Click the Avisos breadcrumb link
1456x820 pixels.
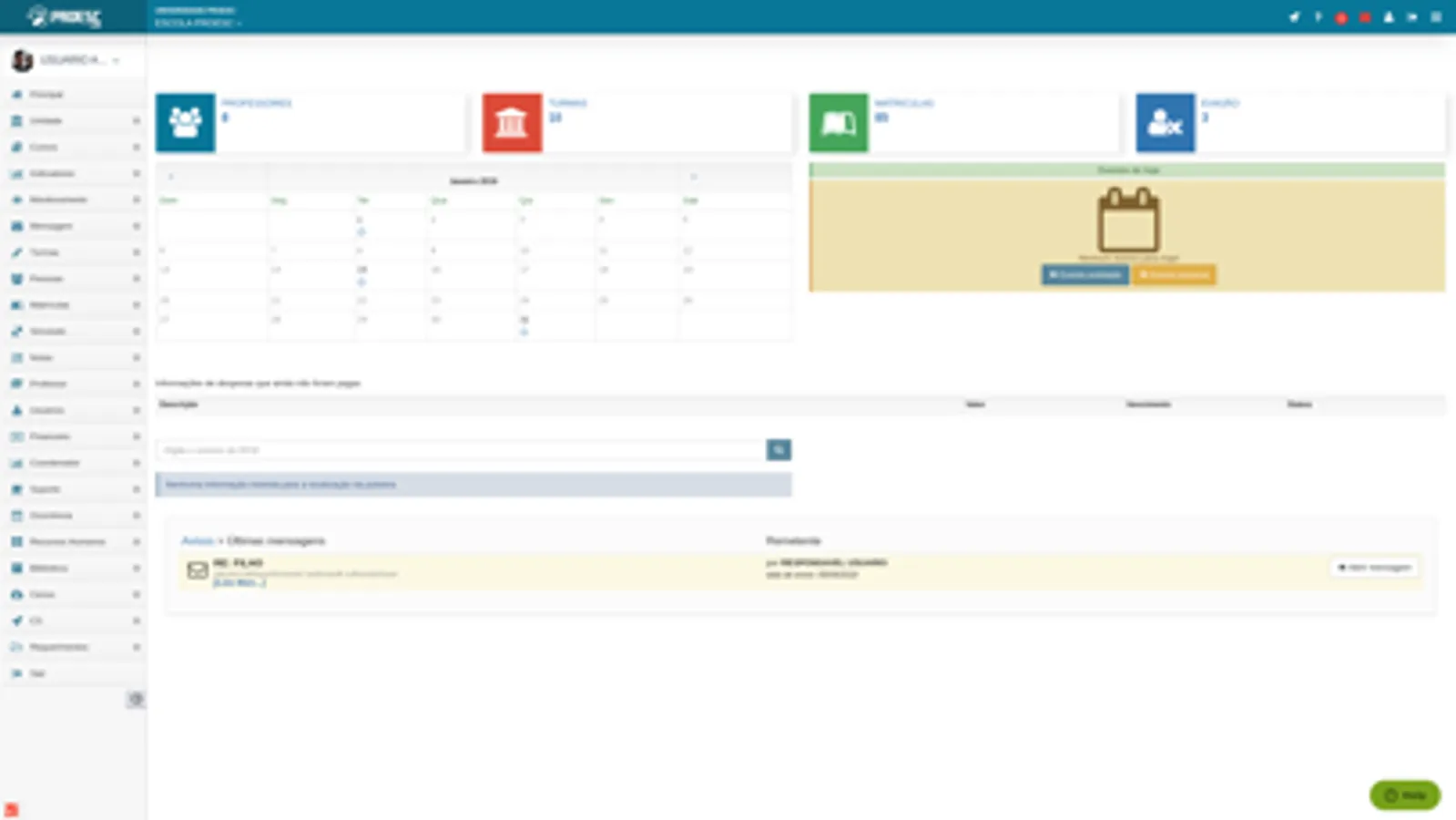197,540
